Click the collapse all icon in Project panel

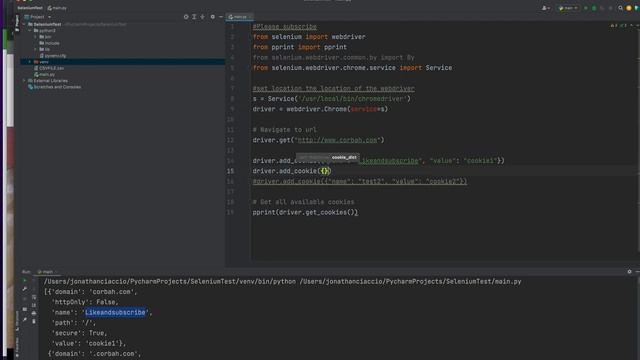pyautogui.click(x=202, y=17)
